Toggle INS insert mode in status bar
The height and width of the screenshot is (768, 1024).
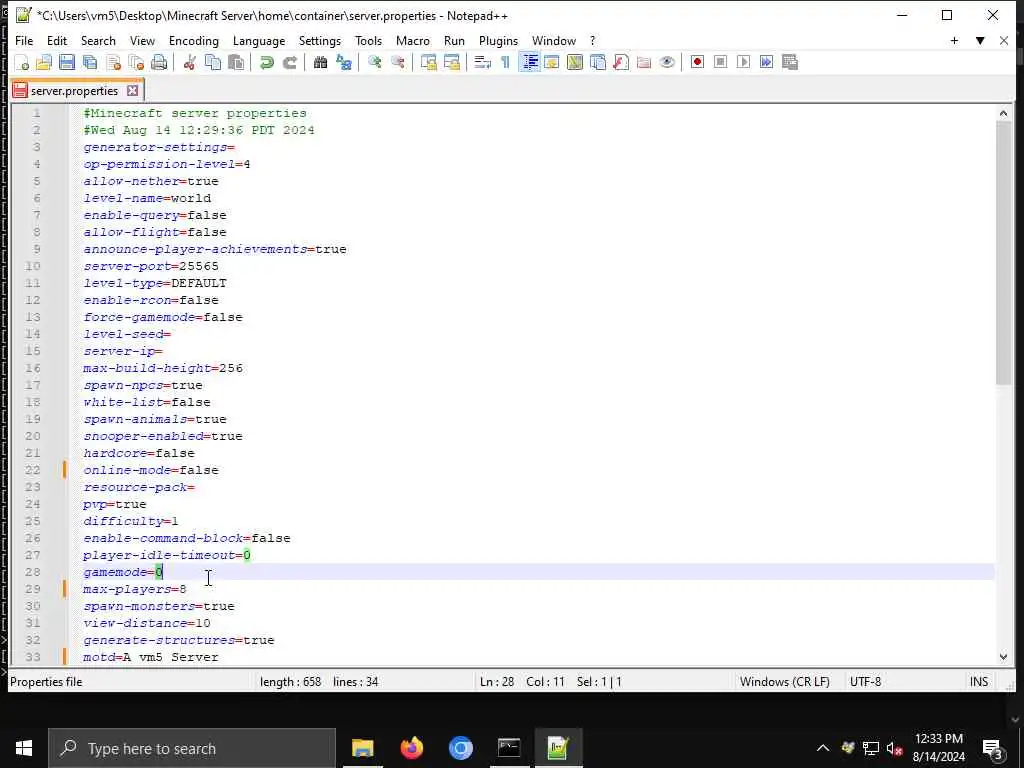coord(978,682)
